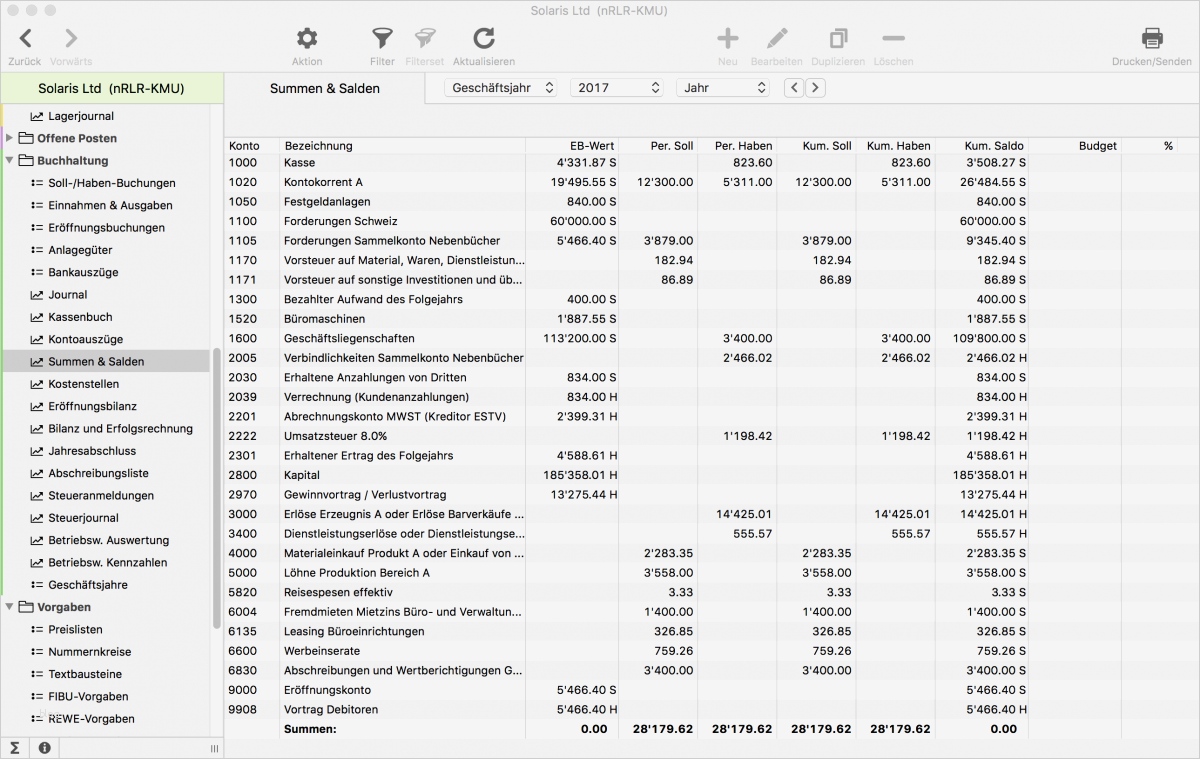Click the Neu plus icon
The image size is (1200, 759).
tap(728, 39)
